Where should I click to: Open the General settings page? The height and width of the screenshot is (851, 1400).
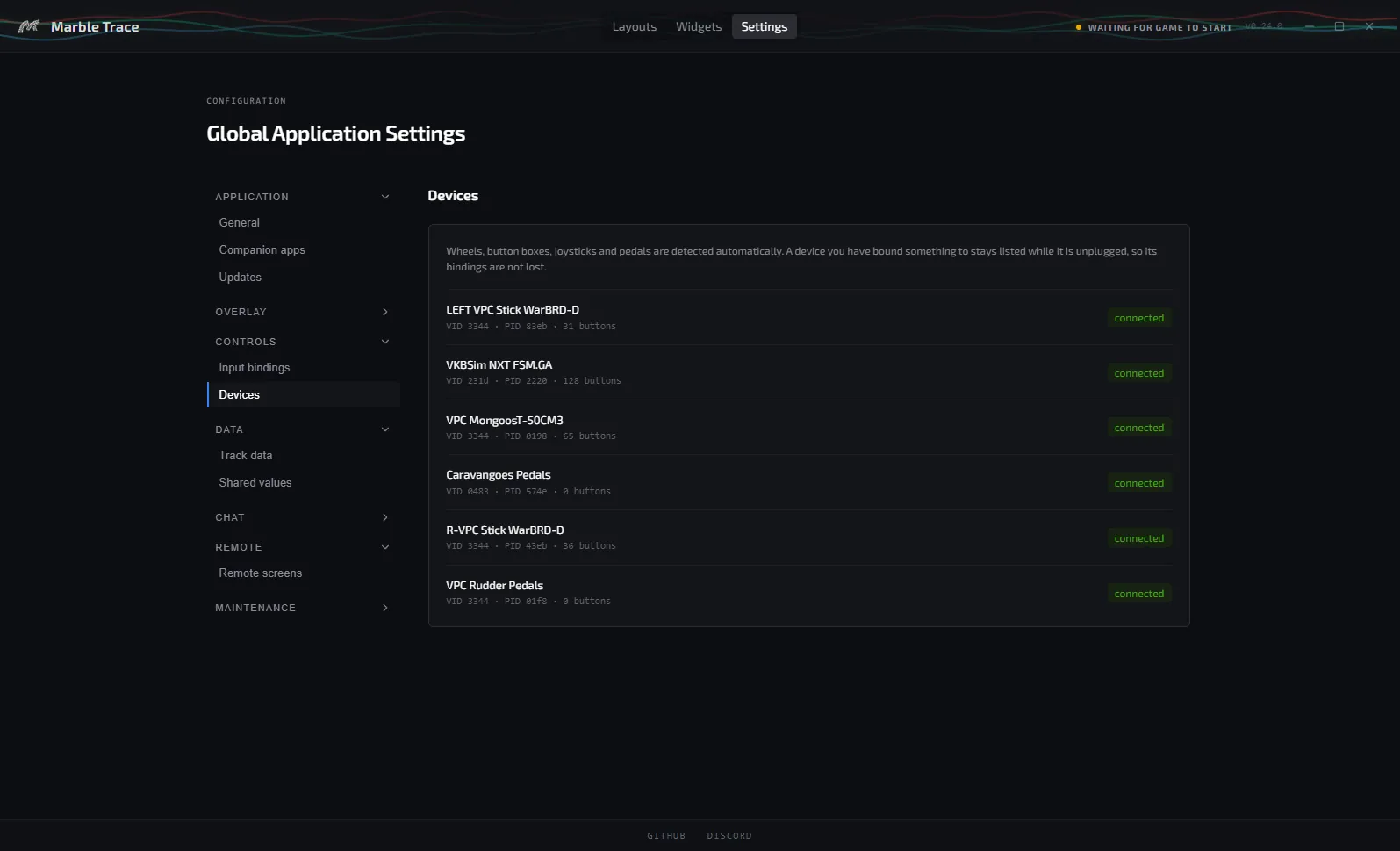click(x=304, y=223)
